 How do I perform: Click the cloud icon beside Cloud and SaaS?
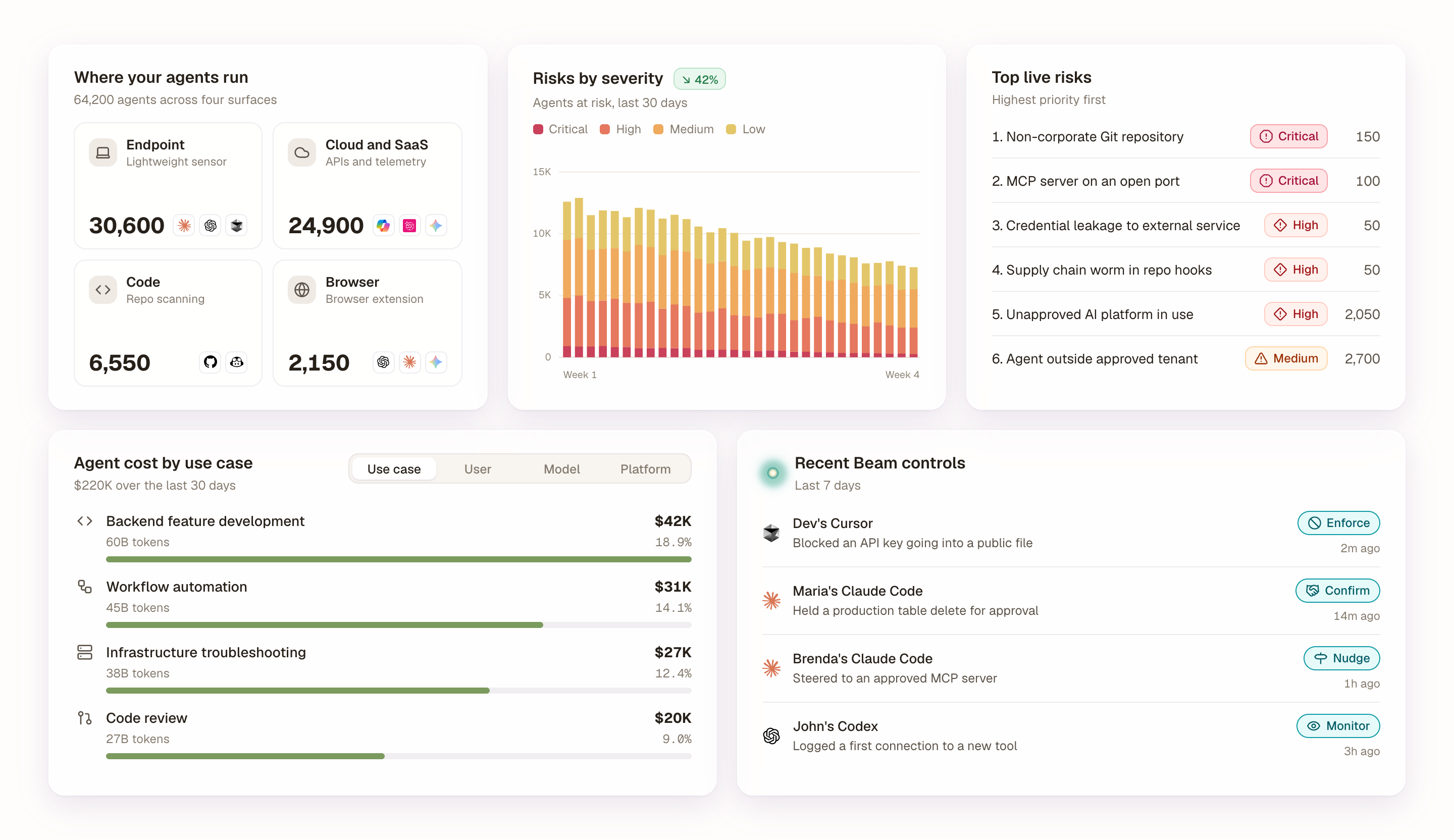coord(302,153)
